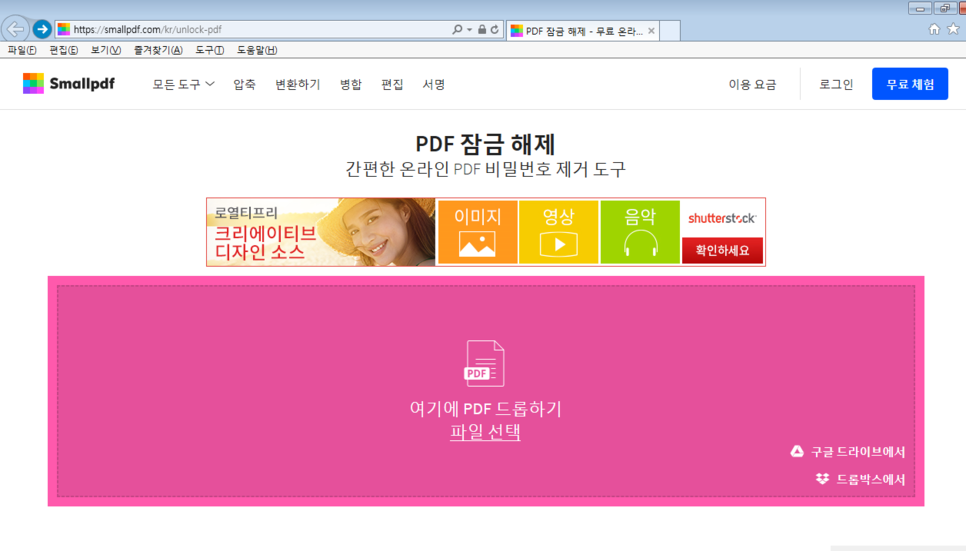Click the 파일 선택 link
The image size is (966, 551).
pyautogui.click(x=485, y=432)
